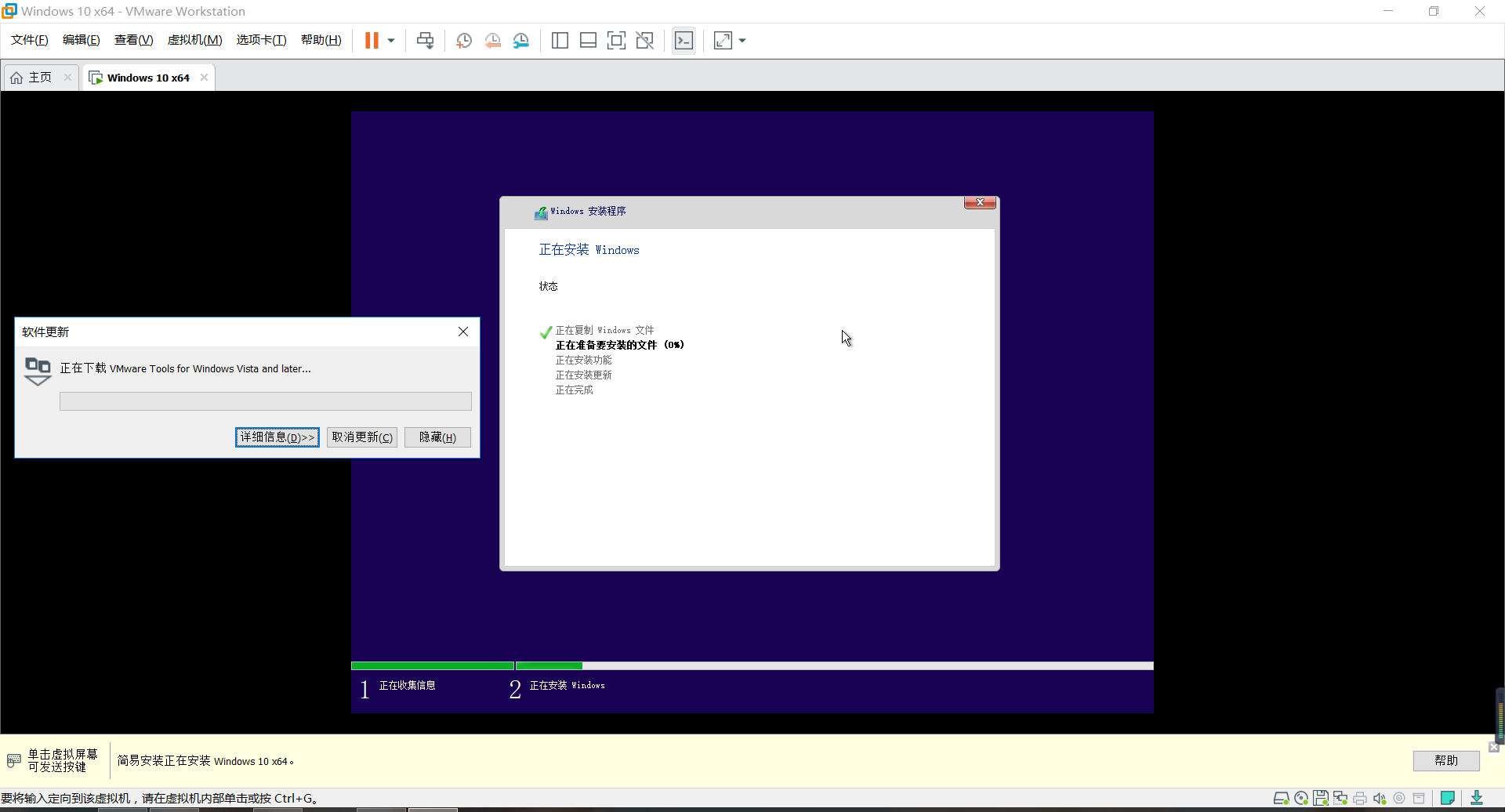Open the 编辑(E) menu
This screenshot has height=812, width=1505.
click(82, 40)
